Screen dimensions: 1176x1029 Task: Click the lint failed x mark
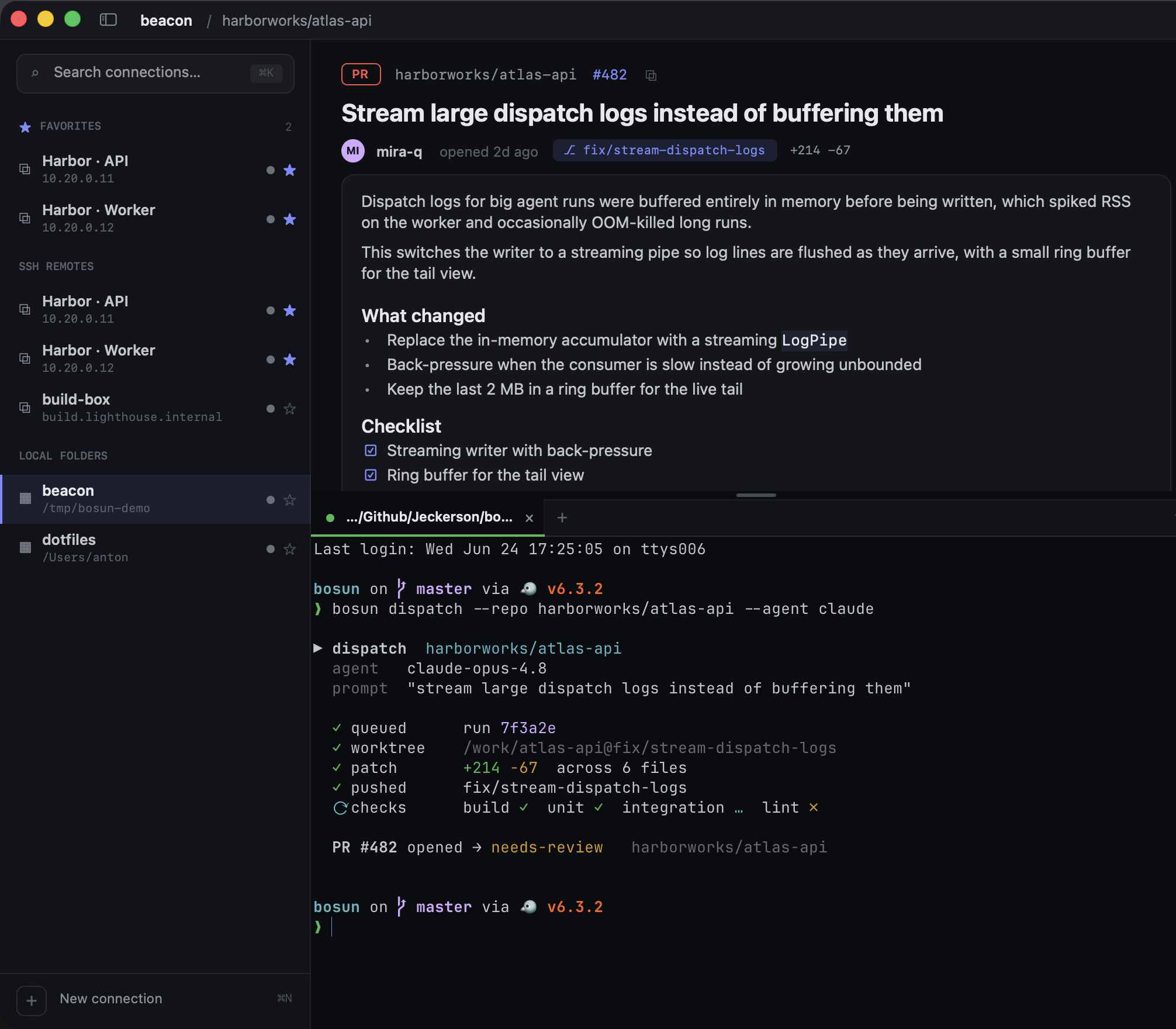pyautogui.click(x=814, y=807)
